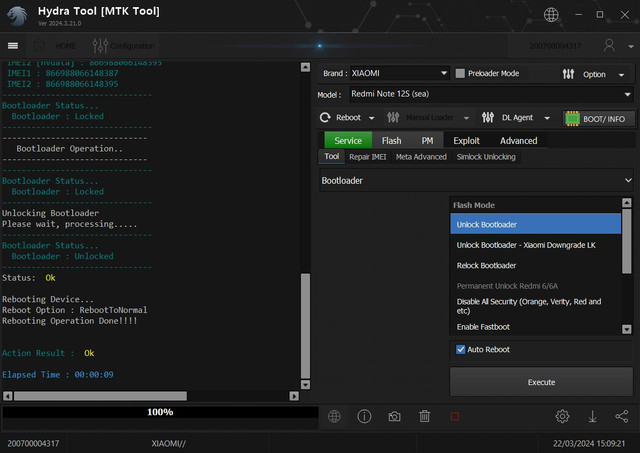Open the account dropdown arrow
Screen dimensions: 640x453
tap(631, 47)
